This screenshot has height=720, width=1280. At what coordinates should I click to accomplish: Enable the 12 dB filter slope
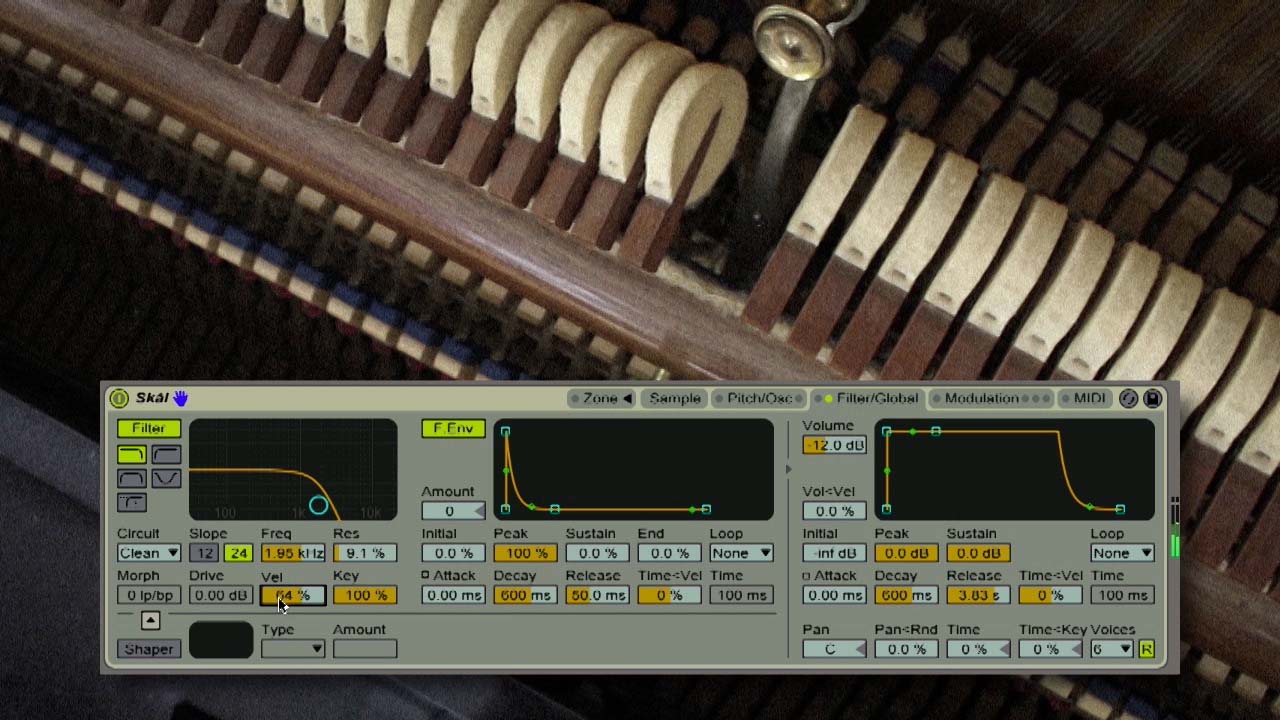click(204, 553)
